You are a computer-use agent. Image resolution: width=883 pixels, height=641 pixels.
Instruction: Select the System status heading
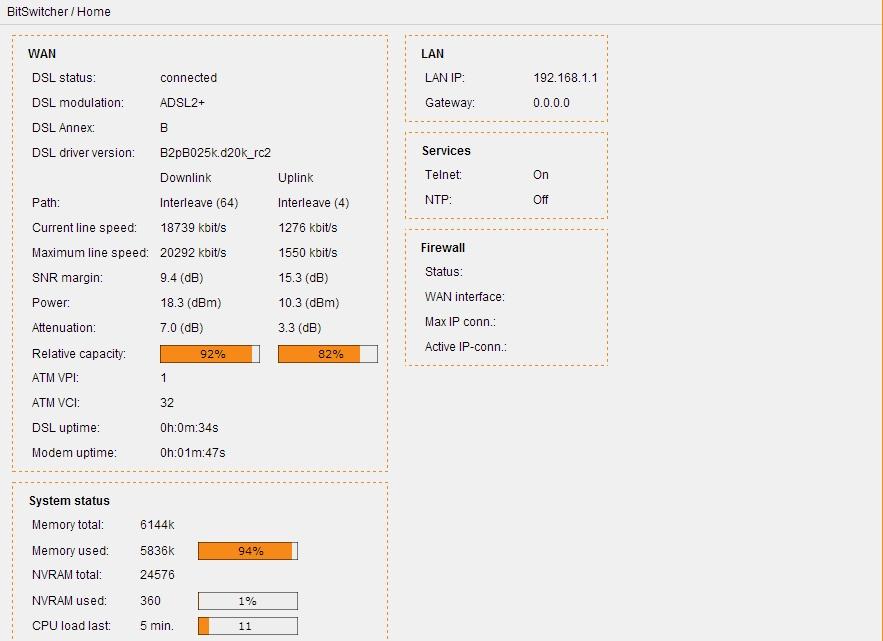[69, 500]
